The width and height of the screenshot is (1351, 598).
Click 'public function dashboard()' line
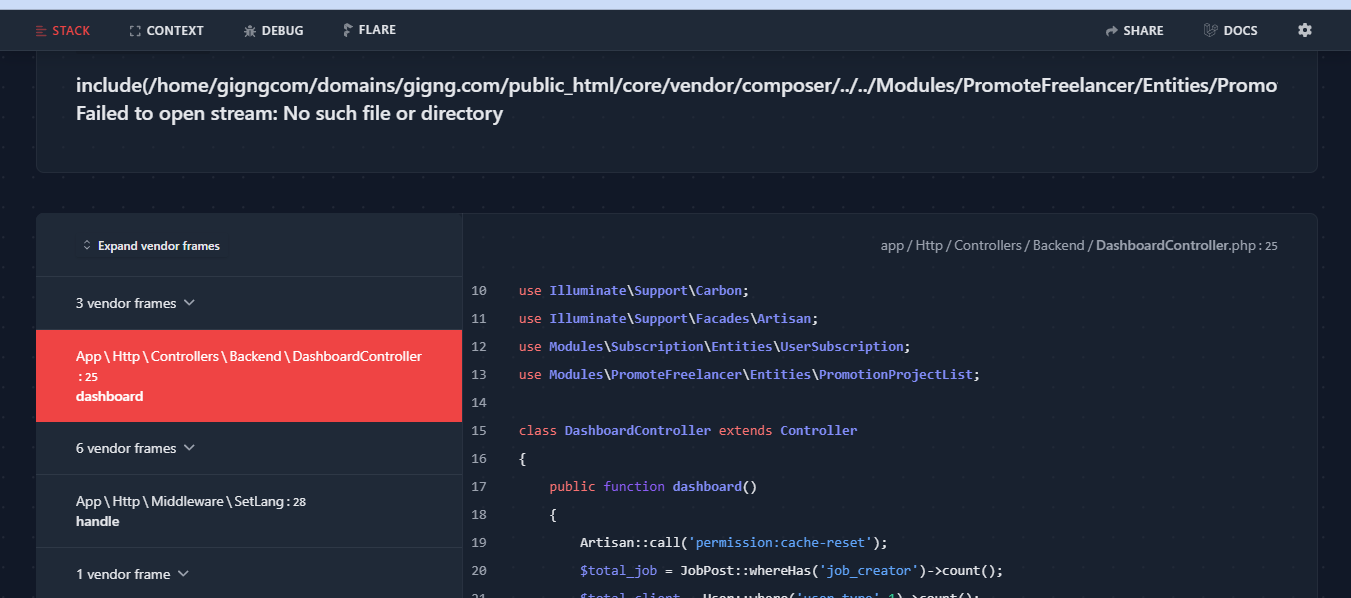point(653,486)
